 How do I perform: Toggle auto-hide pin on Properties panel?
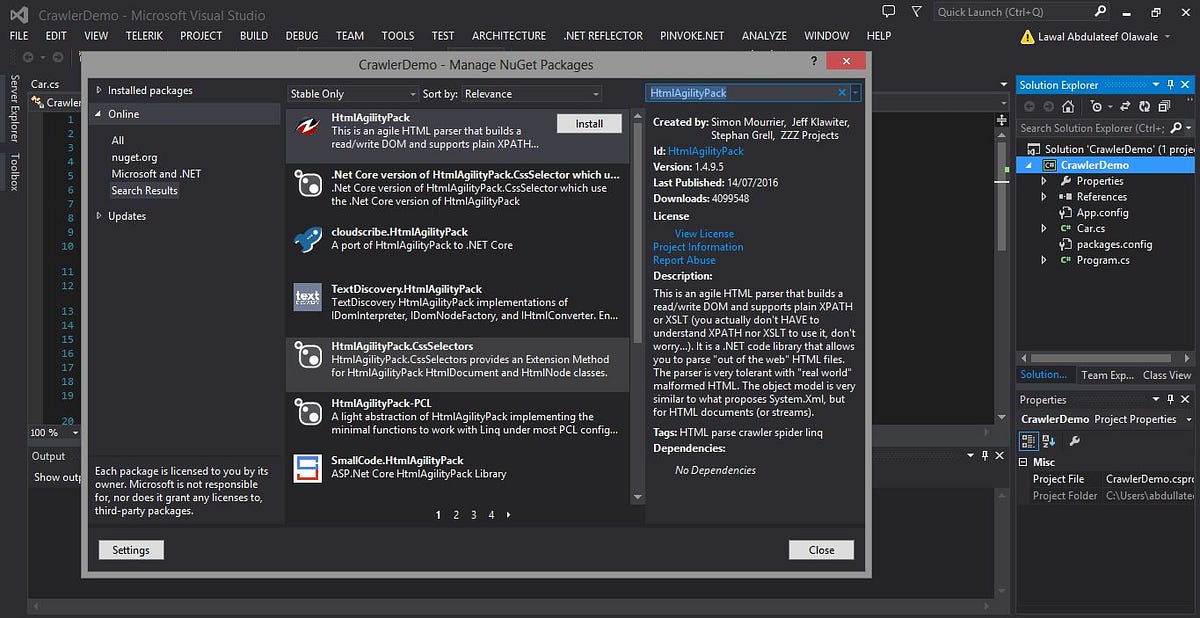1171,399
